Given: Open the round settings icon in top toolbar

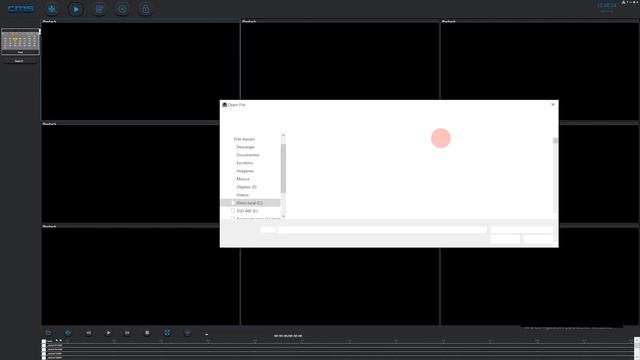Looking at the screenshot, I should (122, 9).
